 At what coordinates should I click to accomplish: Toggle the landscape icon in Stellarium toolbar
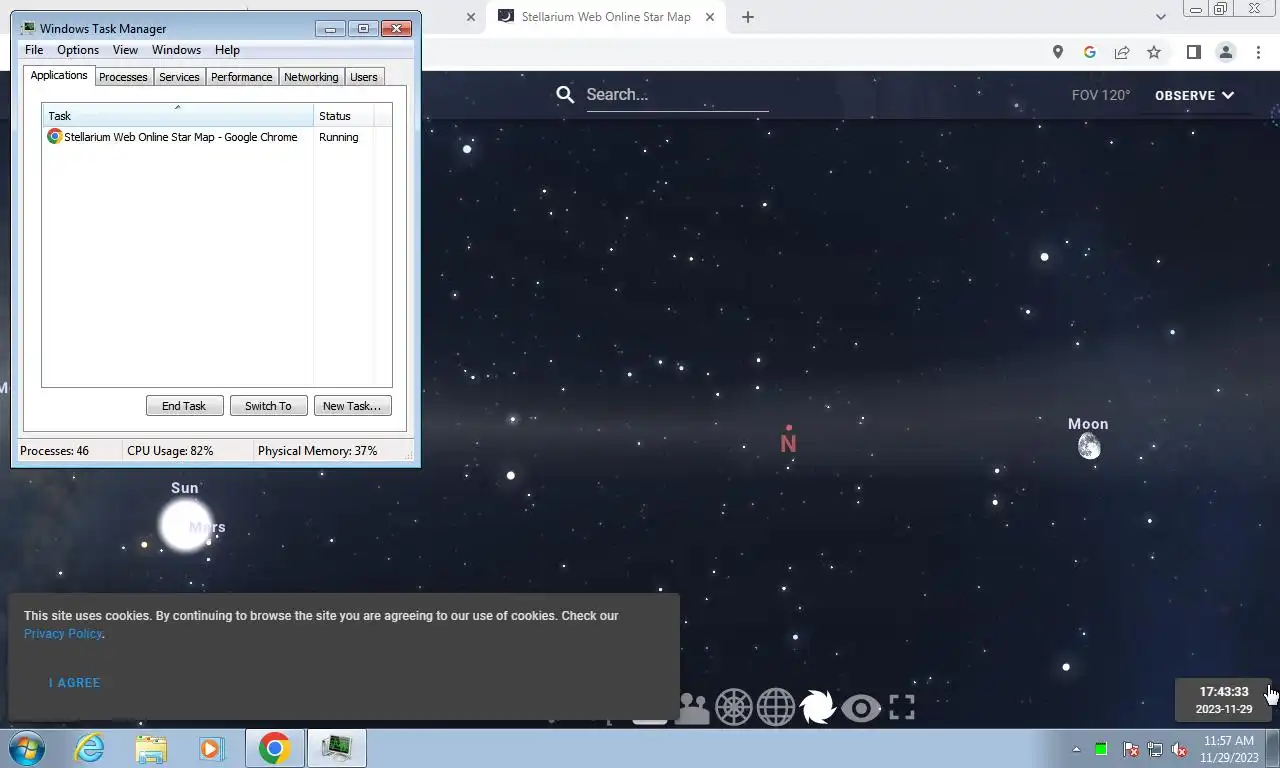[692, 707]
